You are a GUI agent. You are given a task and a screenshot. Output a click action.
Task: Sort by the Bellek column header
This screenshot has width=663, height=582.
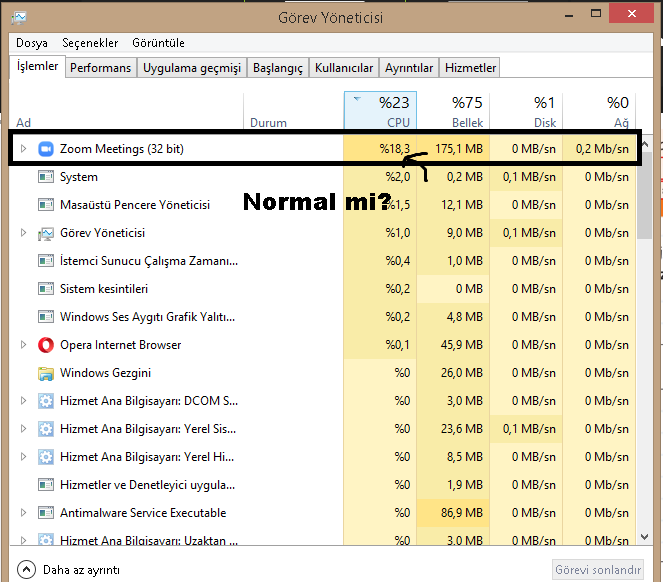click(x=453, y=110)
